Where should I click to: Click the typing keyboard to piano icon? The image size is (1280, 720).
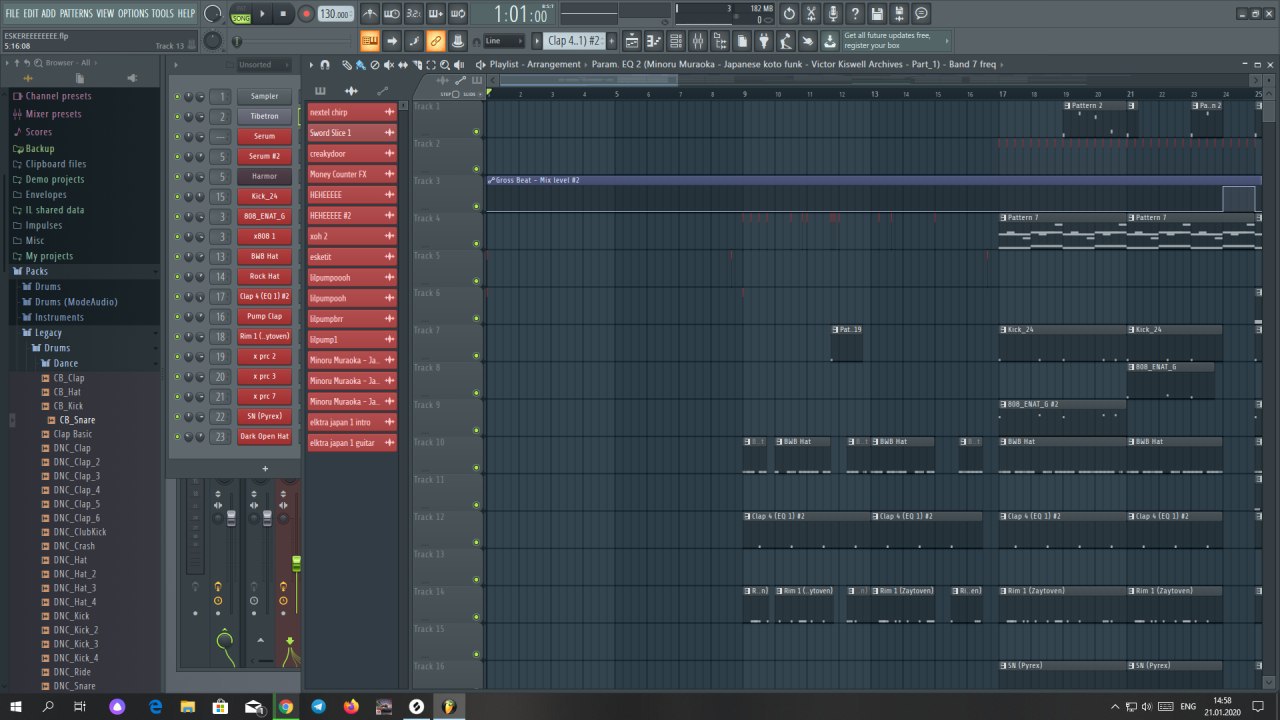pyautogui.click(x=369, y=41)
